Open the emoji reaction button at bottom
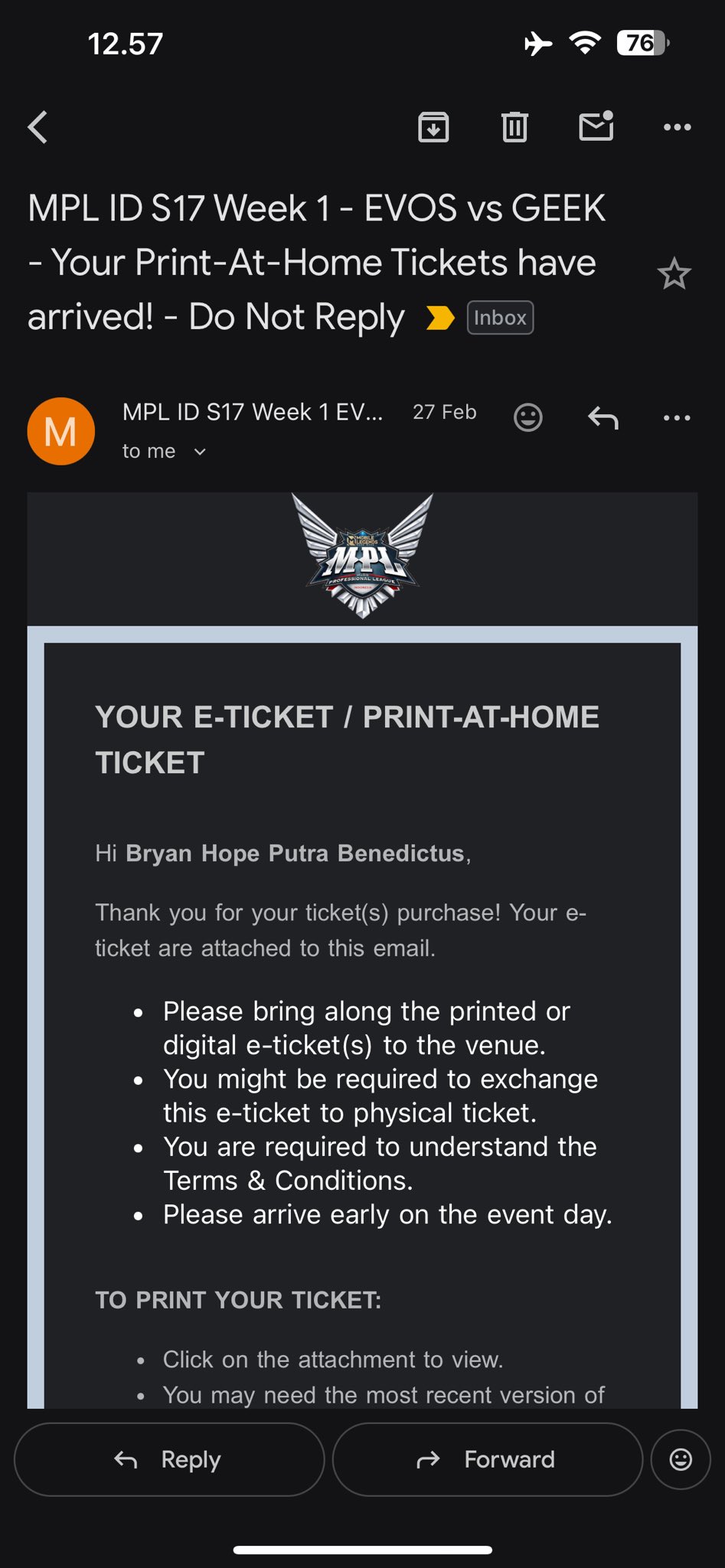 point(681,1459)
